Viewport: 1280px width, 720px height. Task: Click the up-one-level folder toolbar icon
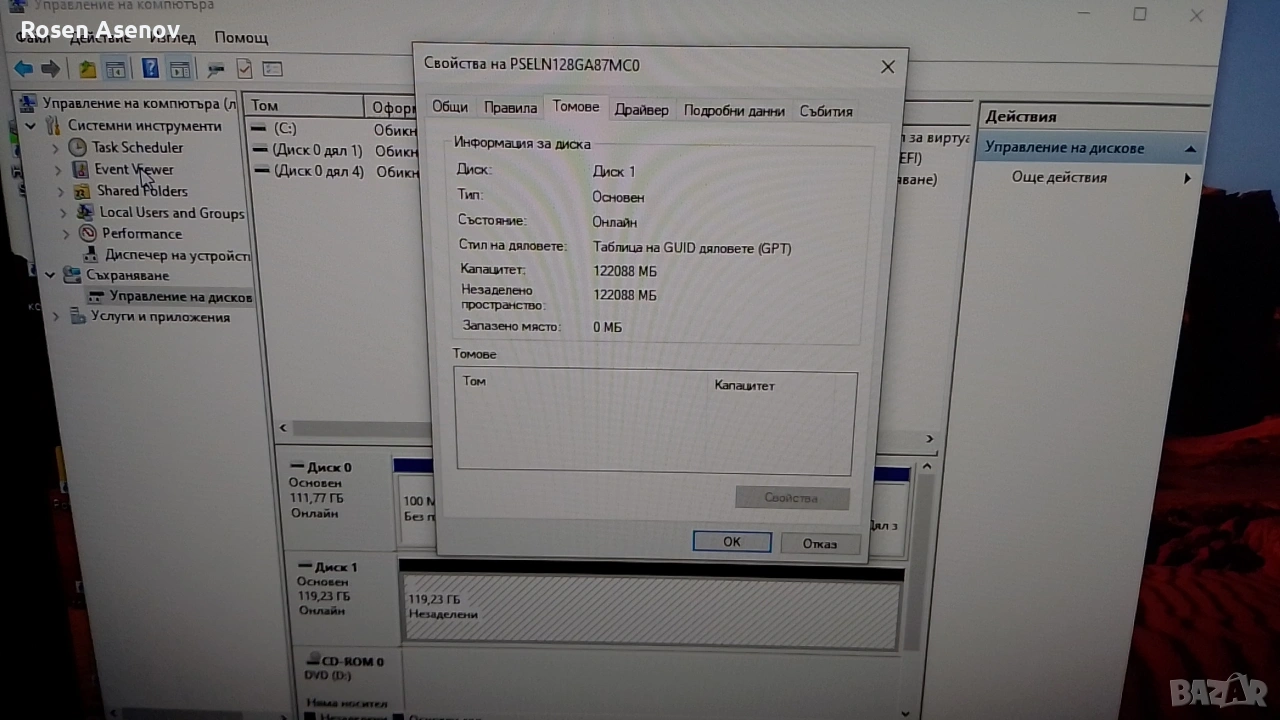point(88,69)
